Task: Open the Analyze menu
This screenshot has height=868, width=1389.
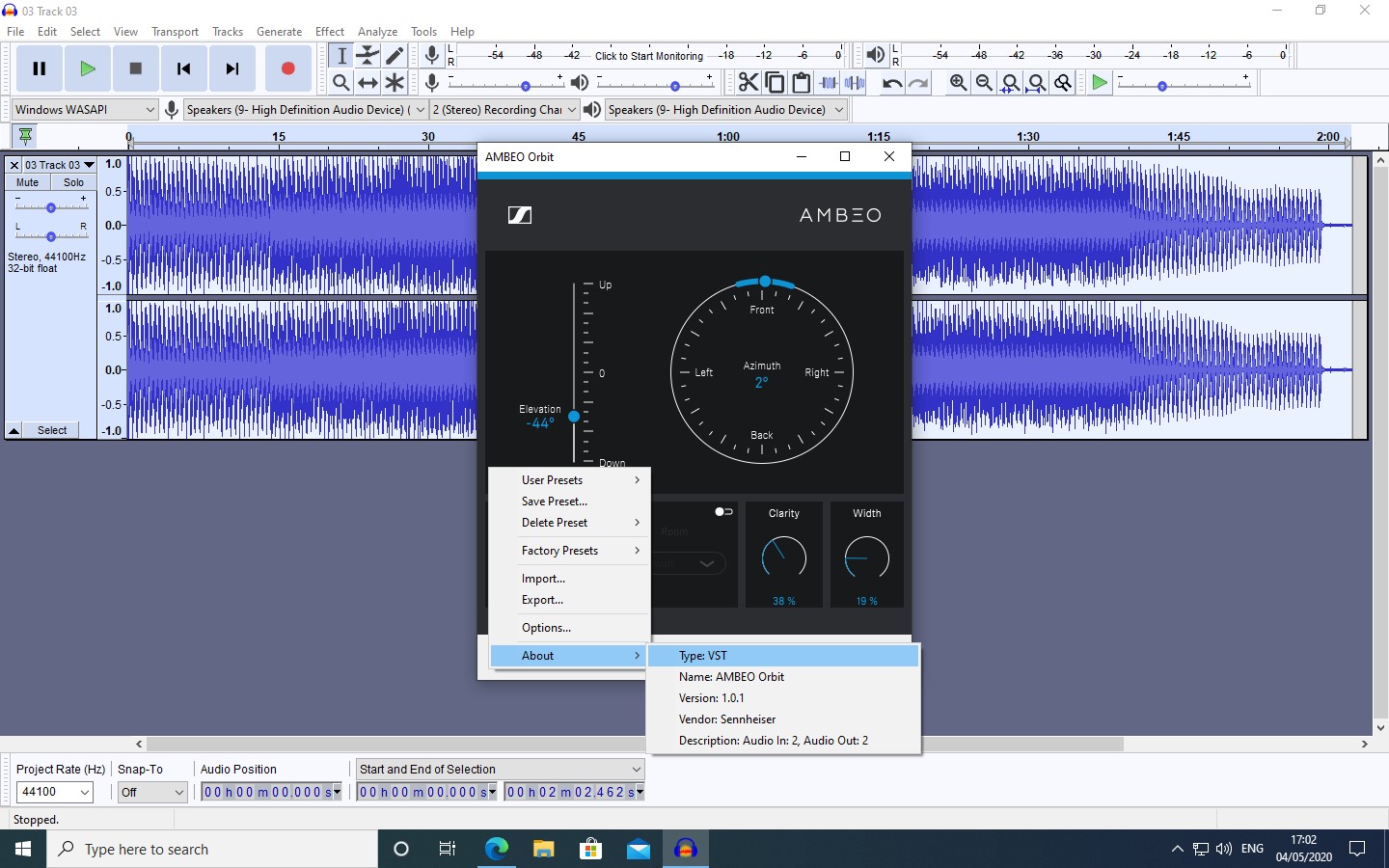Action: (x=377, y=32)
